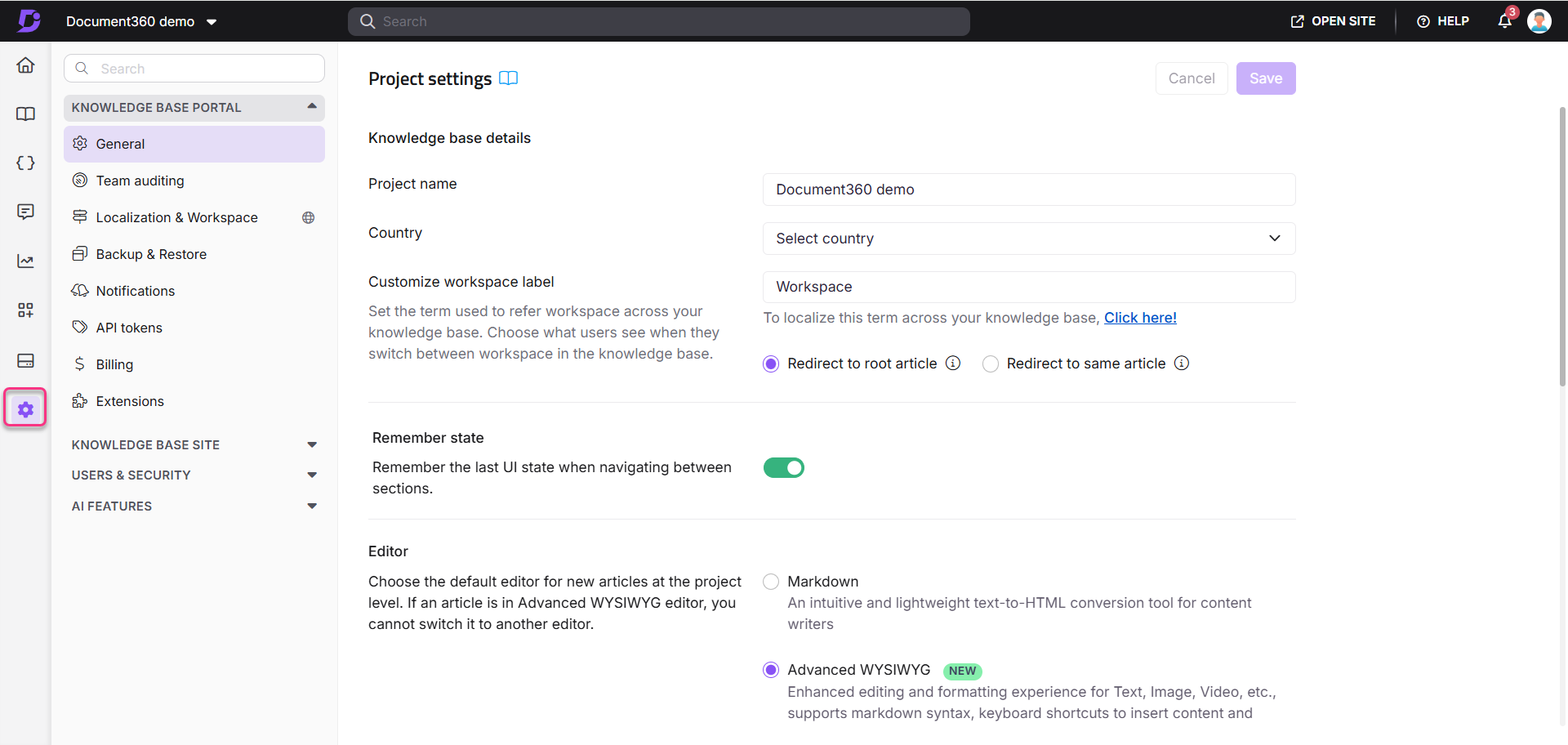Select the Advanced WYSIWYG editor radio
This screenshot has width=1568, height=745.
[x=771, y=670]
